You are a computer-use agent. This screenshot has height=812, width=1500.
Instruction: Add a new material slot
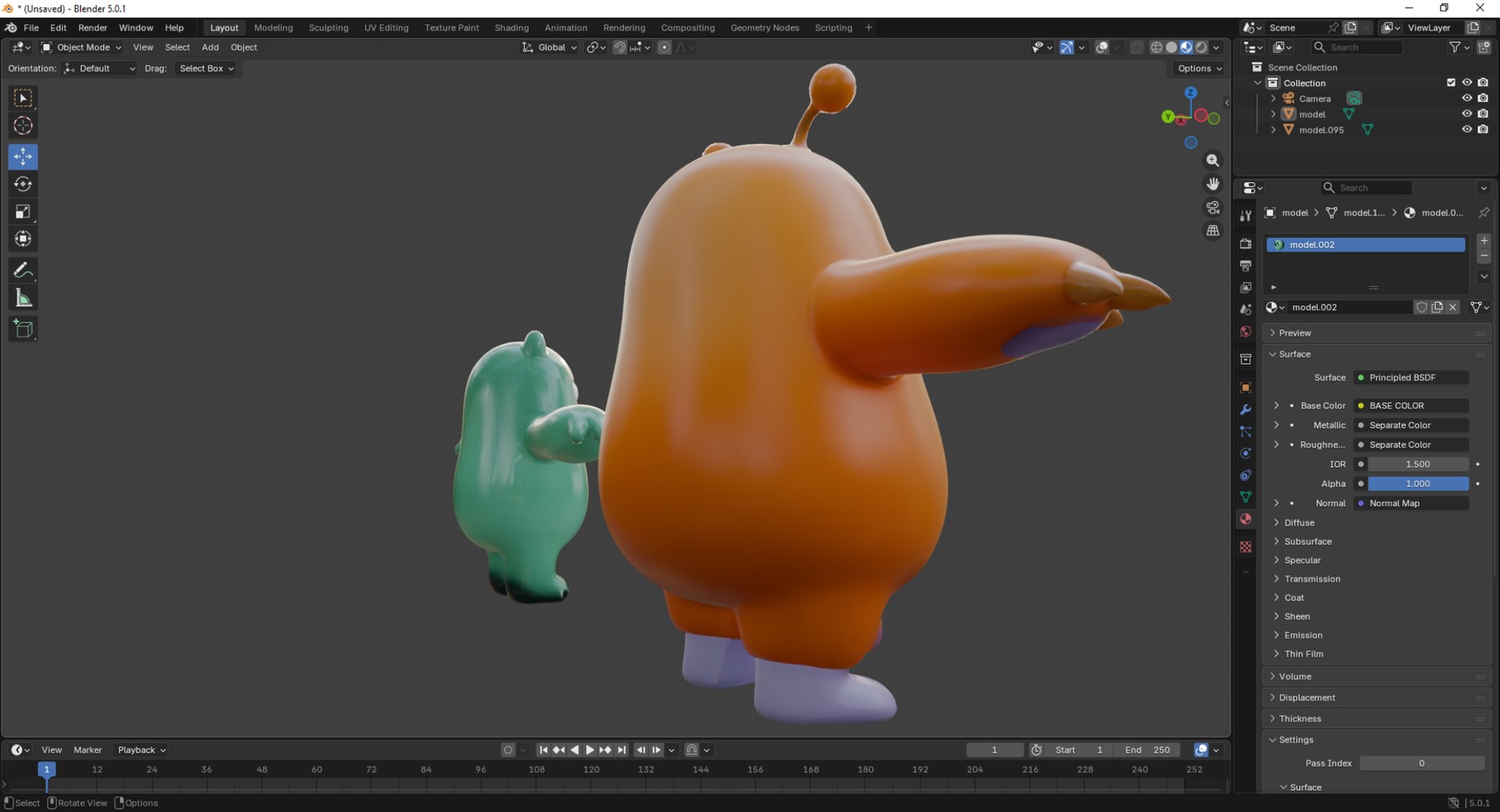click(1484, 240)
